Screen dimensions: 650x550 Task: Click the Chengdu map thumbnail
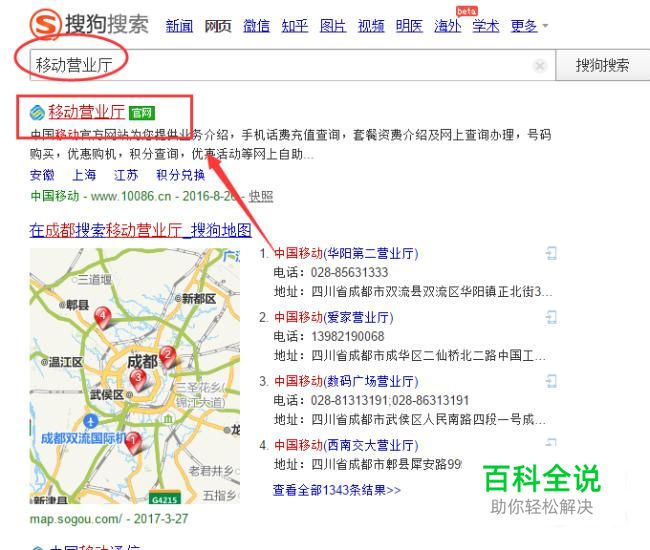coord(135,376)
